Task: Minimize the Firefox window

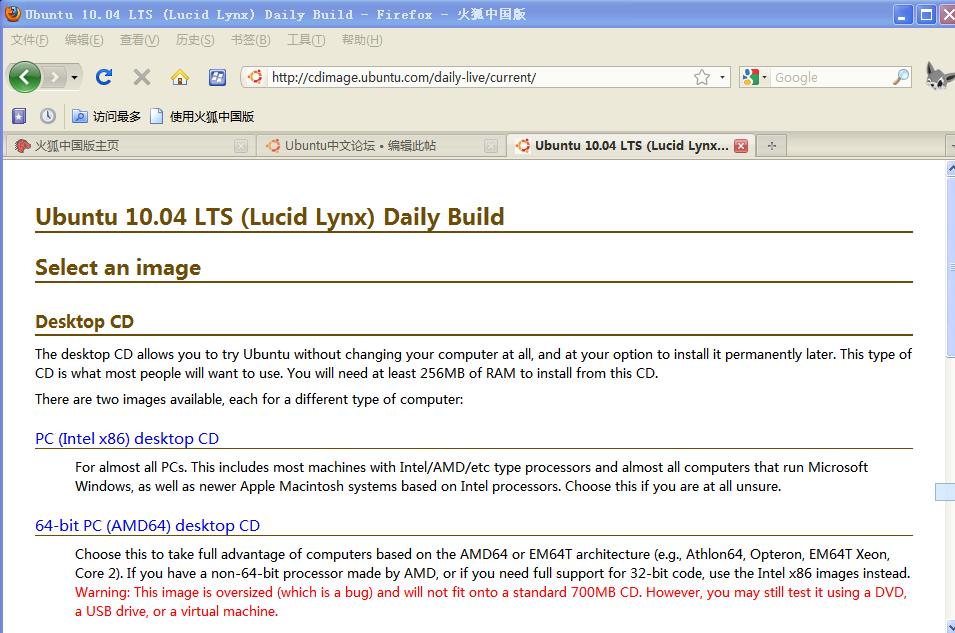Action: pos(903,14)
